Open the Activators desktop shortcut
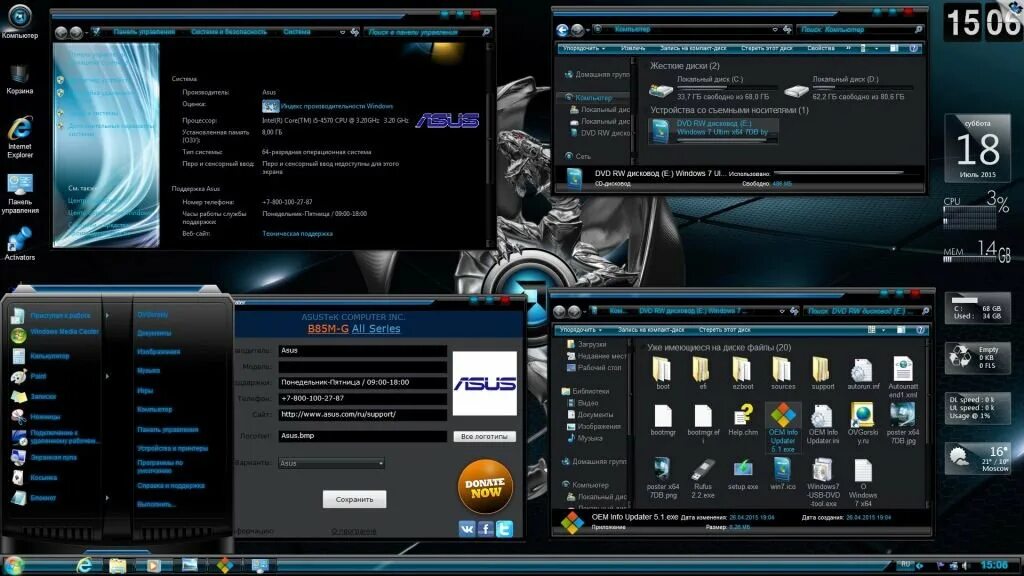Viewport: 1024px width, 576px height. click(20, 244)
